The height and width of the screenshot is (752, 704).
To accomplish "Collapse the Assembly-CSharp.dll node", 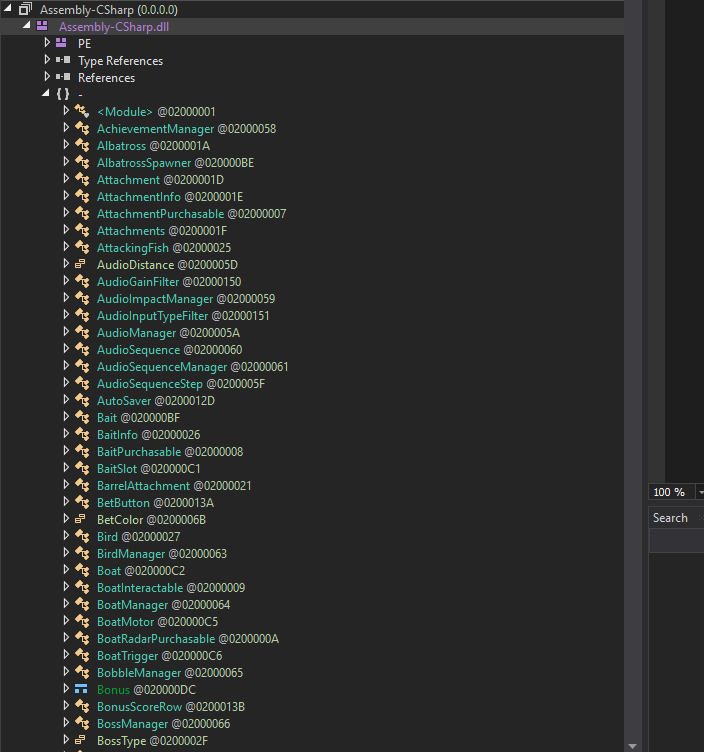I will 26,25.
